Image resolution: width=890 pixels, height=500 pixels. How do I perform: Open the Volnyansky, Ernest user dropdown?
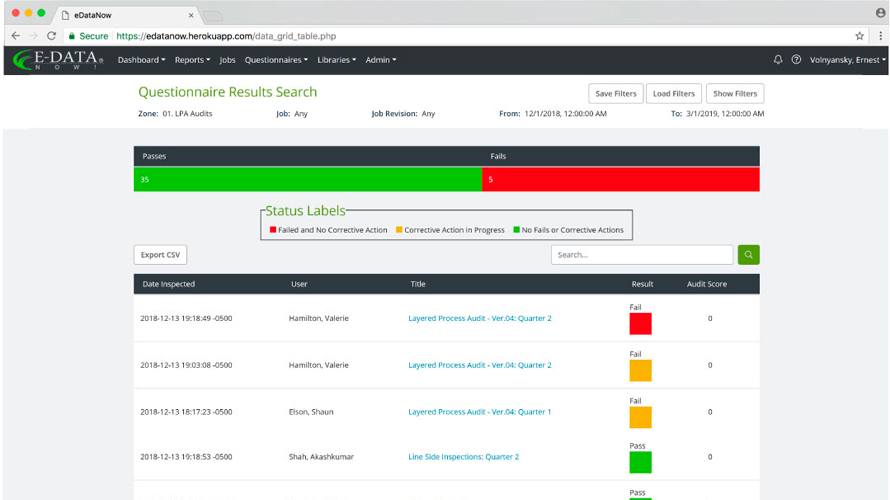(847, 60)
